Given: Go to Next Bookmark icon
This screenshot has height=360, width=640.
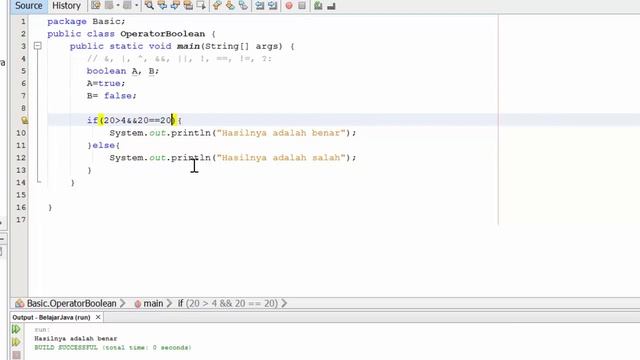Looking at the screenshot, I should 230,5.
